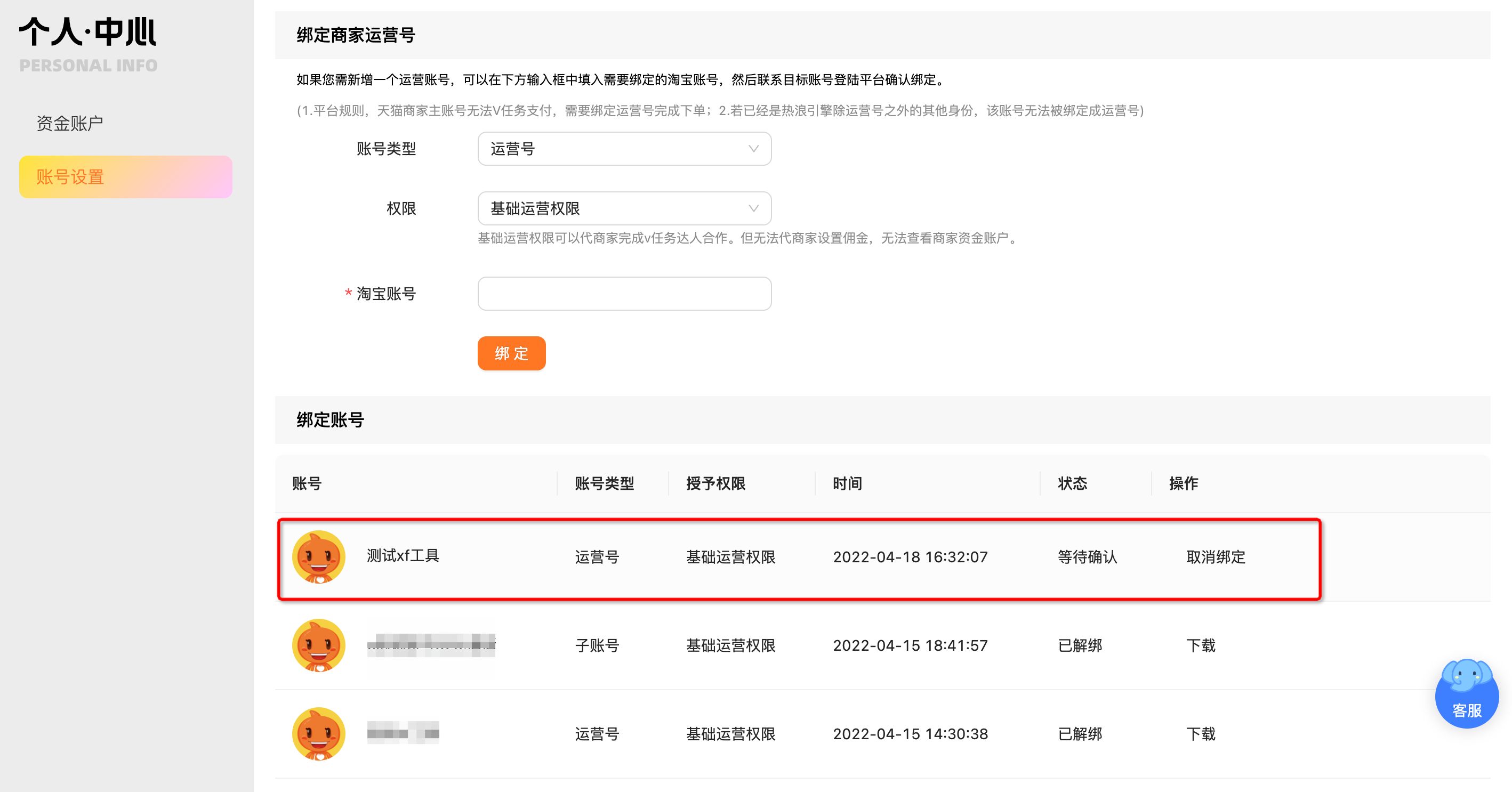Select the 账号设置 sidebar menu item
Viewport: 1512px width, 792px height.
pos(126,176)
